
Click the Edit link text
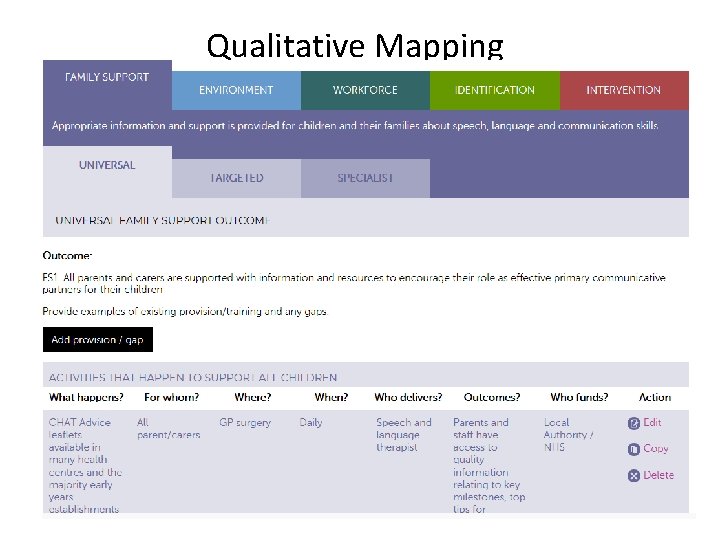coord(652,422)
